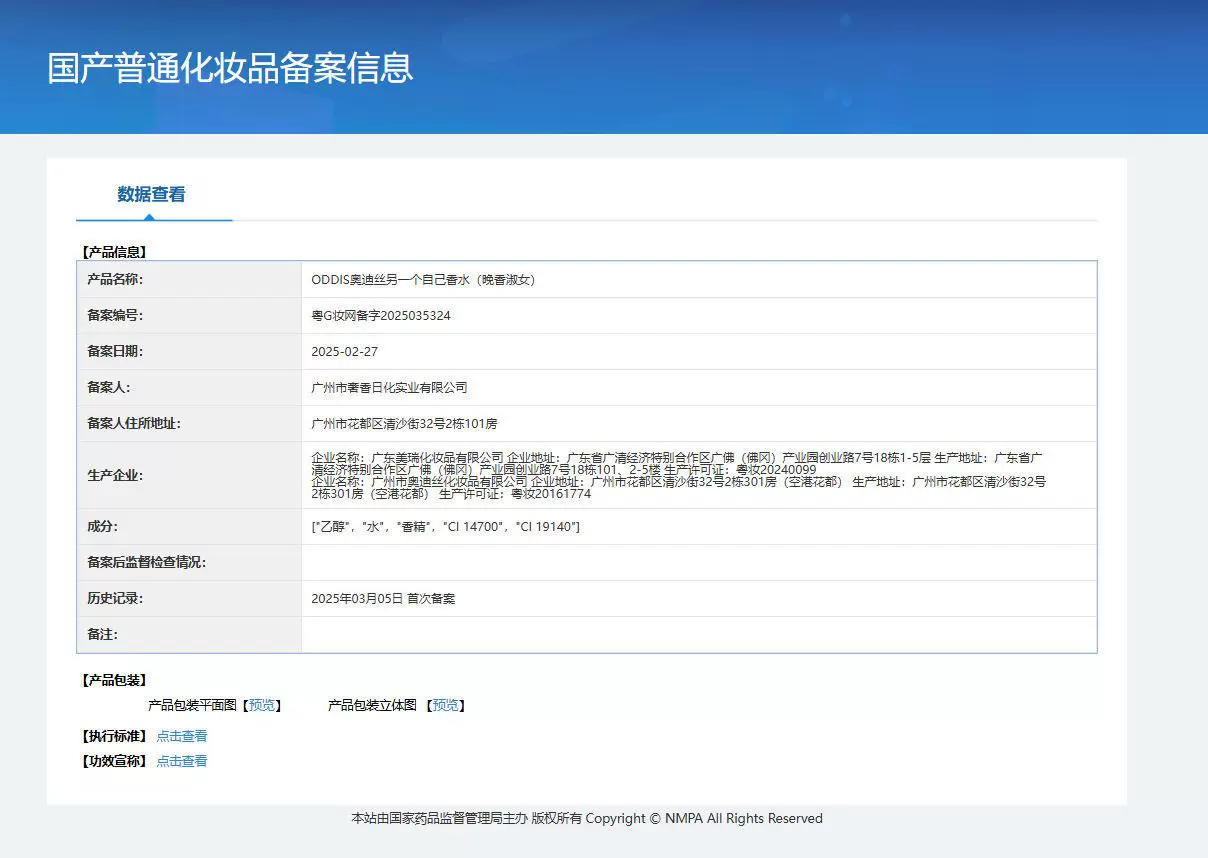The width and height of the screenshot is (1208, 858).
Task: Click the empty 备注 value cell
Action: [698, 635]
